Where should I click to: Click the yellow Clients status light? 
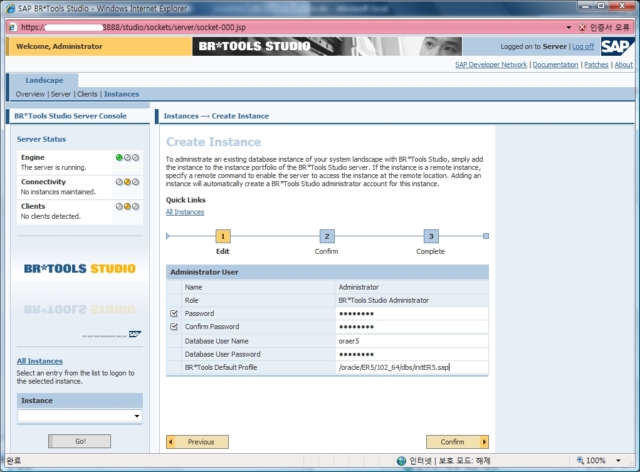(127, 207)
